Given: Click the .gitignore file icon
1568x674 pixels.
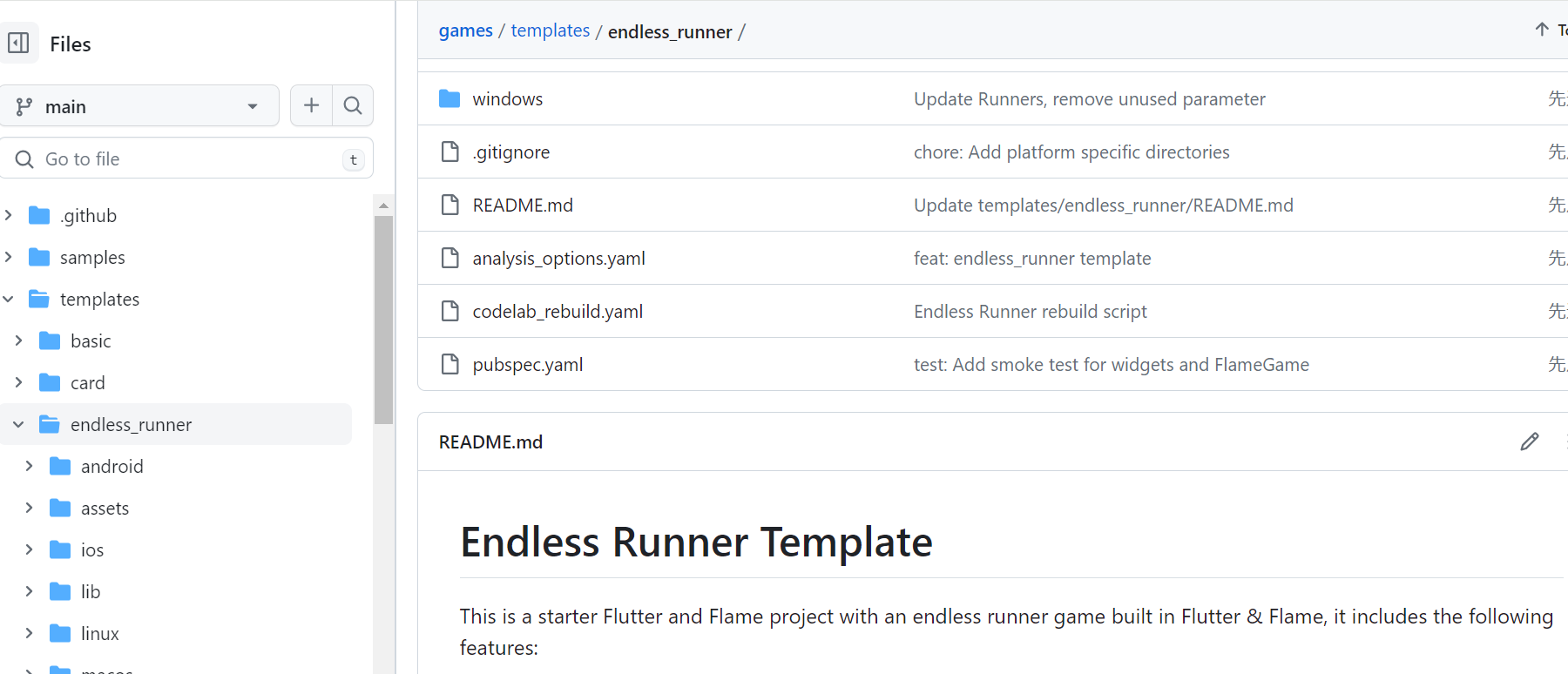Looking at the screenshot, I should 449,152.
